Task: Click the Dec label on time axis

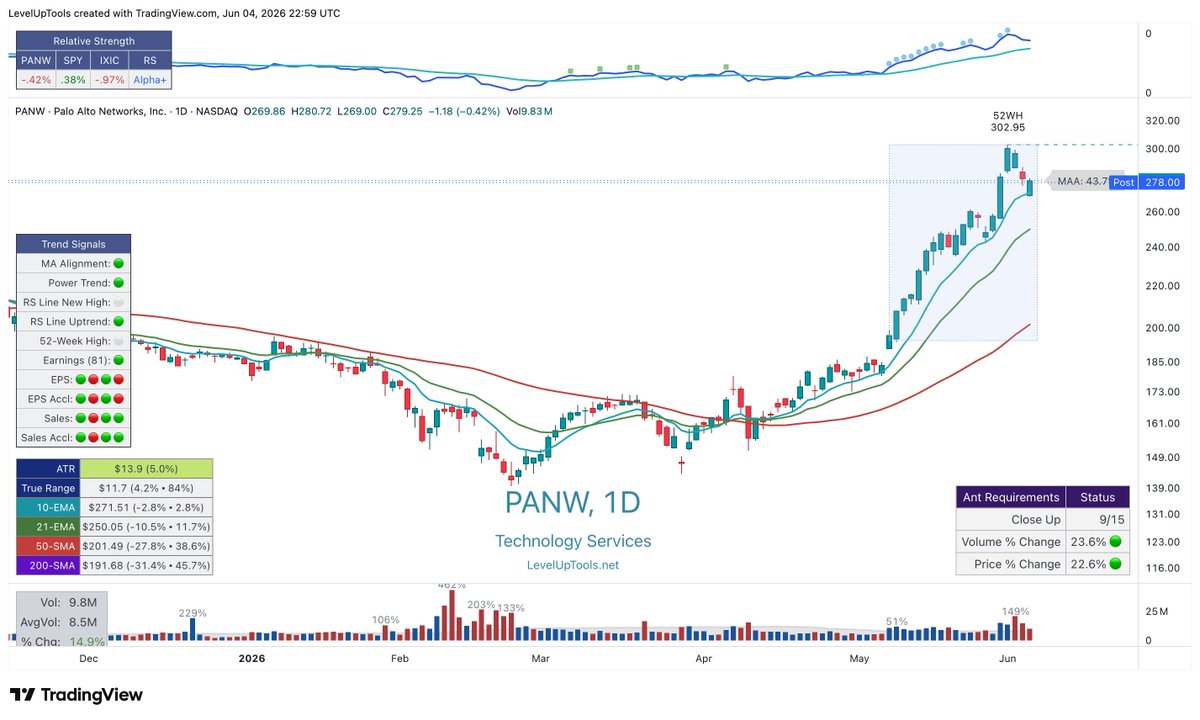Action: pyautogui.click(x=88, y=658)
